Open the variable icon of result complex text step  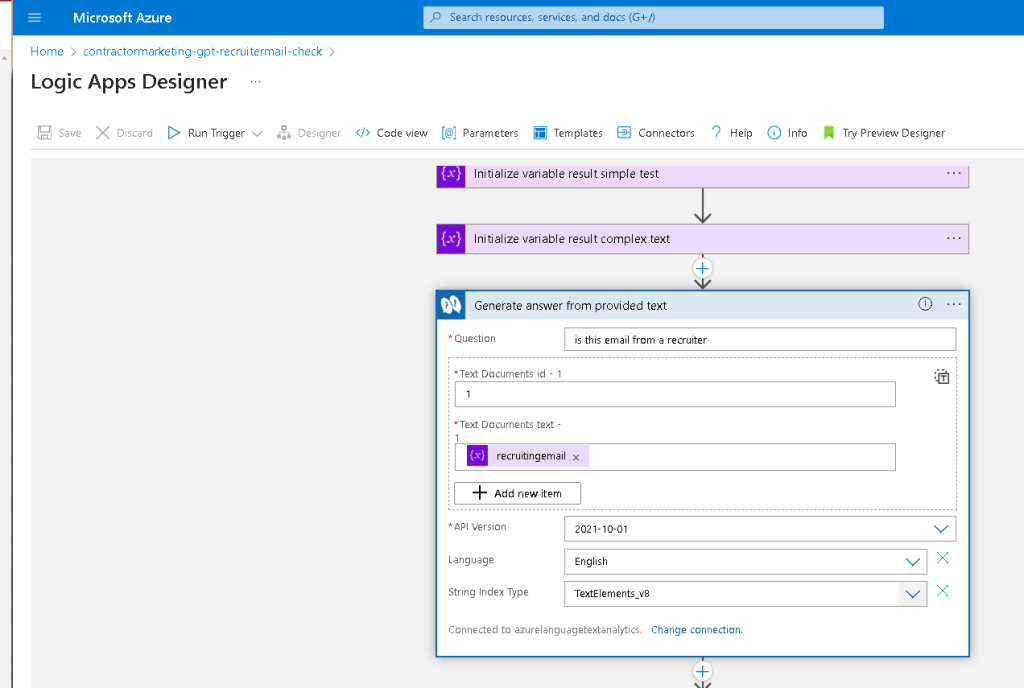pos(451,239)
